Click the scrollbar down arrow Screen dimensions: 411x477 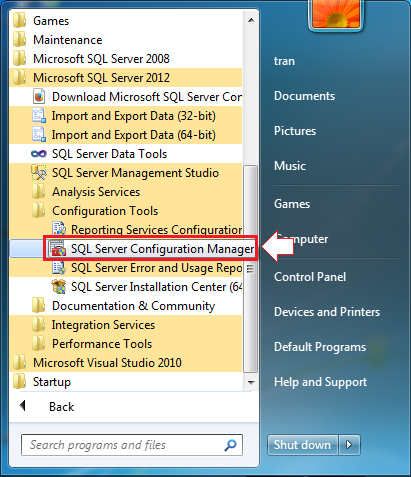point(251,382)
